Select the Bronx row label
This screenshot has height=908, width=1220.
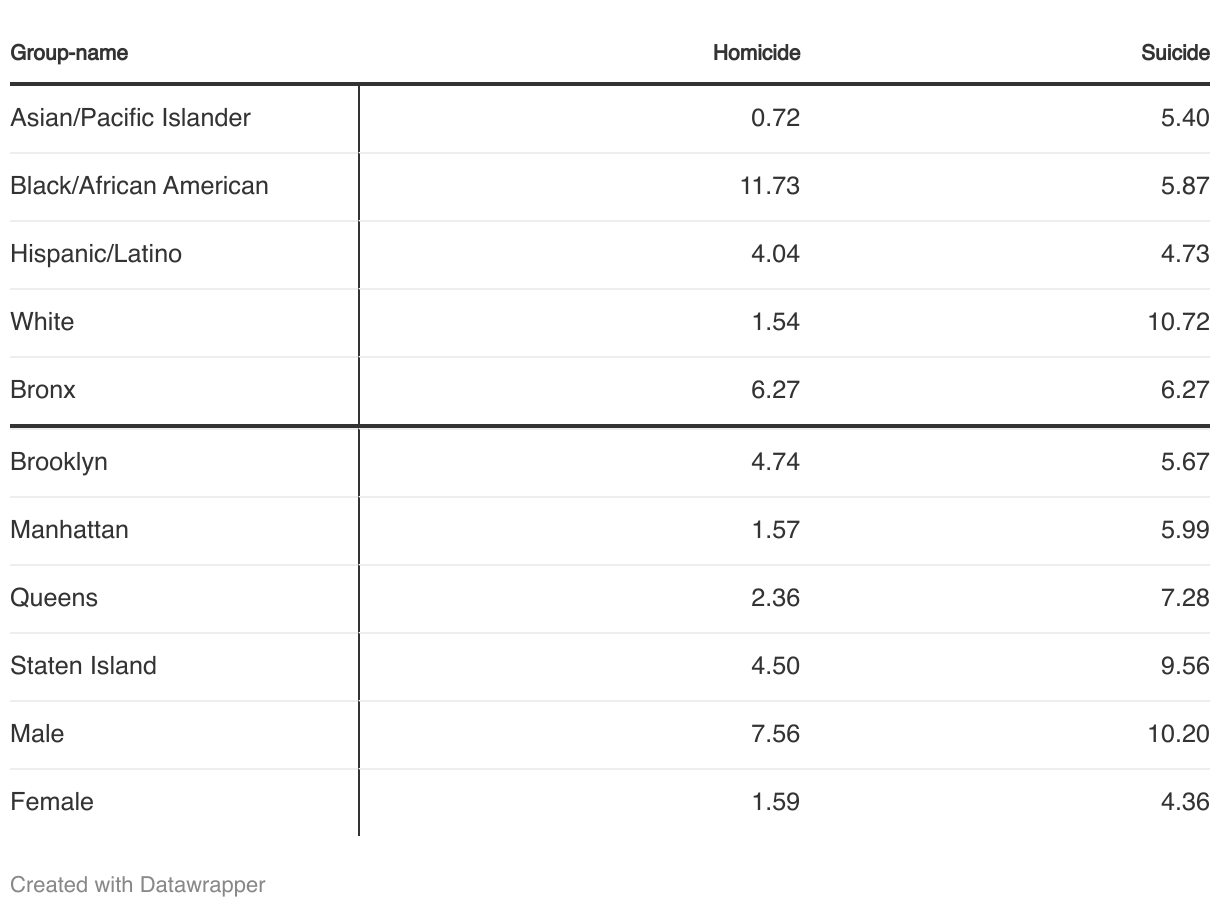pos(43,390)
